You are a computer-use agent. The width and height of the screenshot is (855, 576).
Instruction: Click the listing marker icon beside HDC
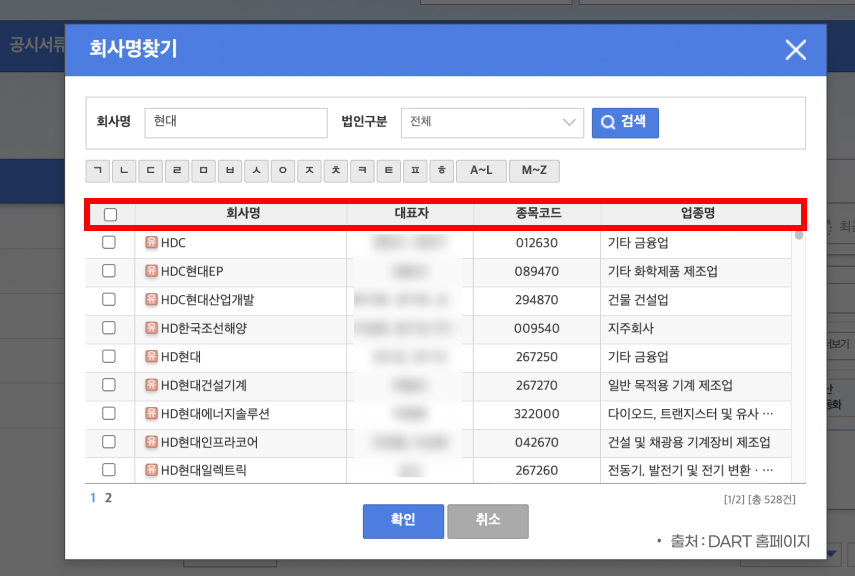(151, 243)
